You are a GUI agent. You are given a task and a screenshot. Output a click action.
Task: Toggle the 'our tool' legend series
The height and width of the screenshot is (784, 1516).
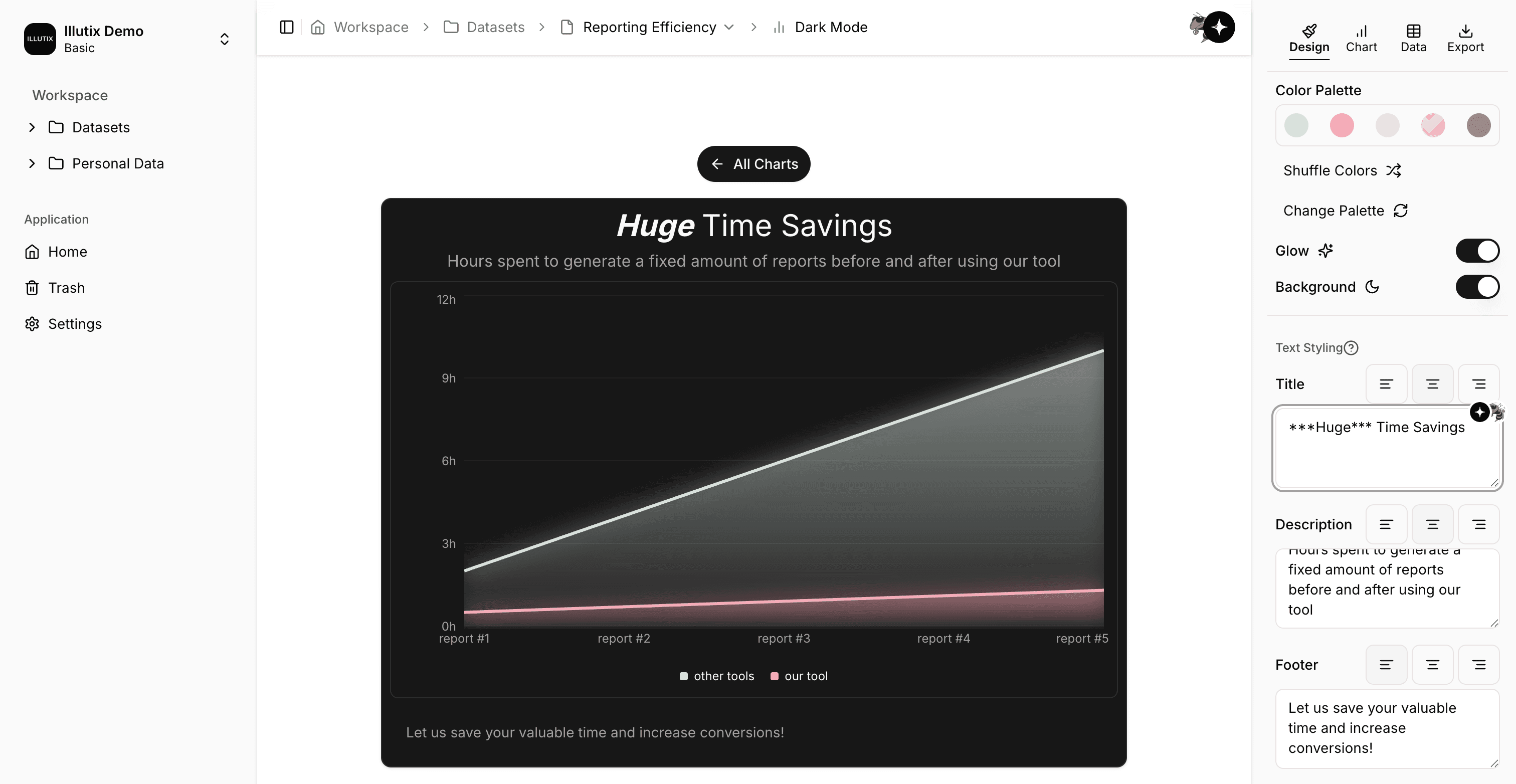[x=799, y=676]
